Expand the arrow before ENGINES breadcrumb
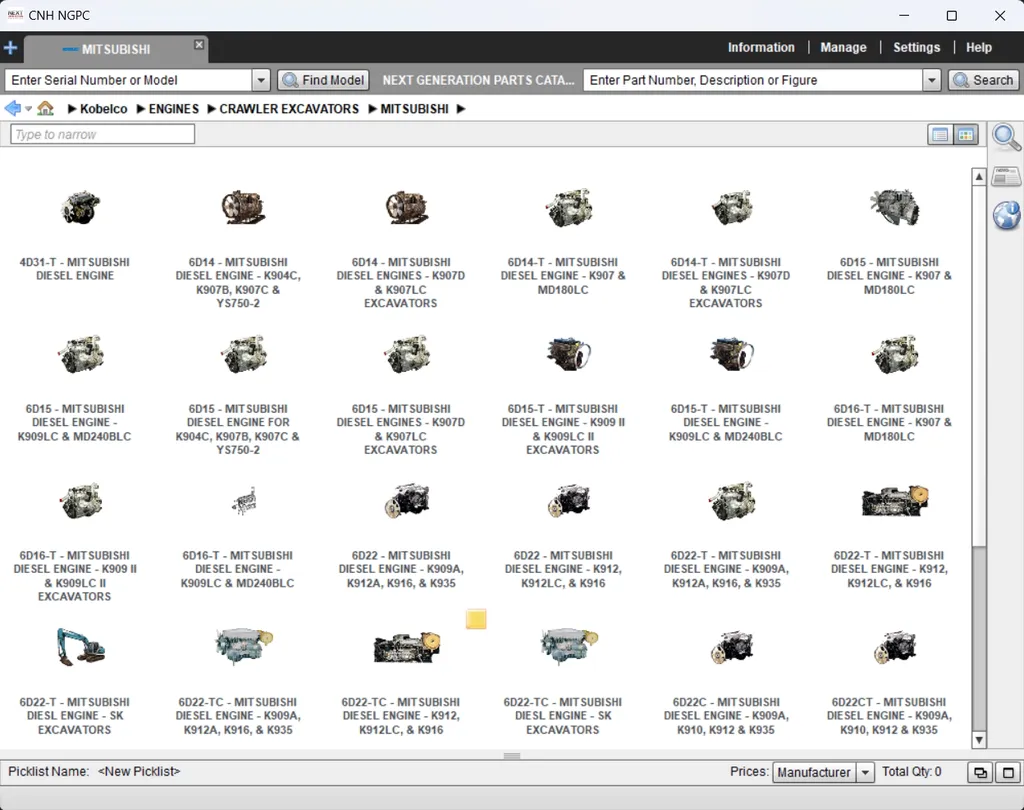This screenshot has width=1024, height=810. [x=140, y=109]
